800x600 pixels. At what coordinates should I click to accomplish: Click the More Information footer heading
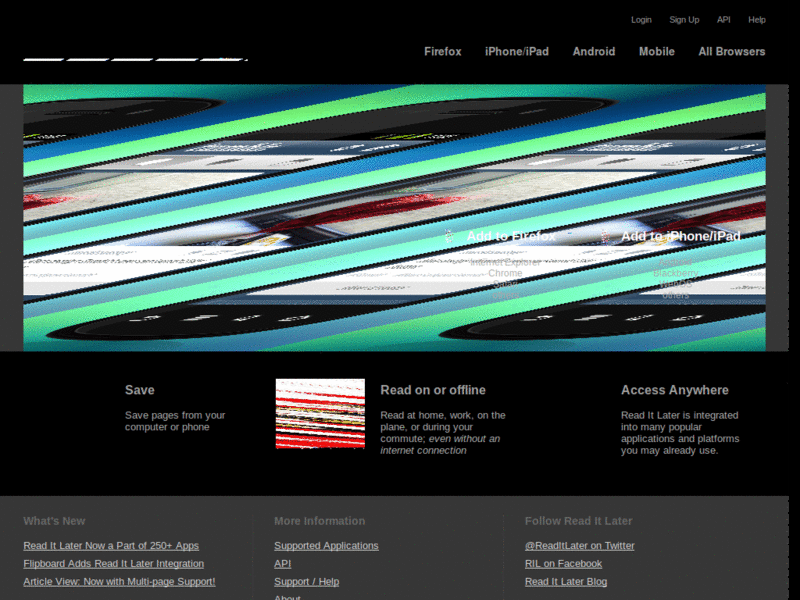319,521
